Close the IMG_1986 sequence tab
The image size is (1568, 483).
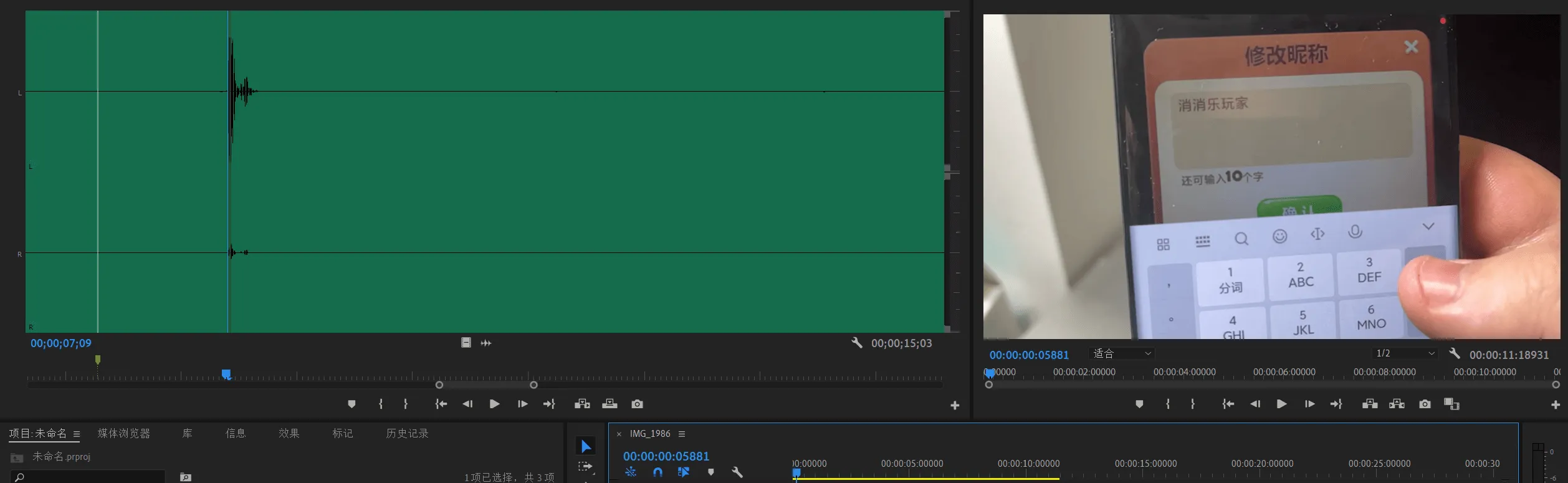pyautogui.click(x=619, y=434)
